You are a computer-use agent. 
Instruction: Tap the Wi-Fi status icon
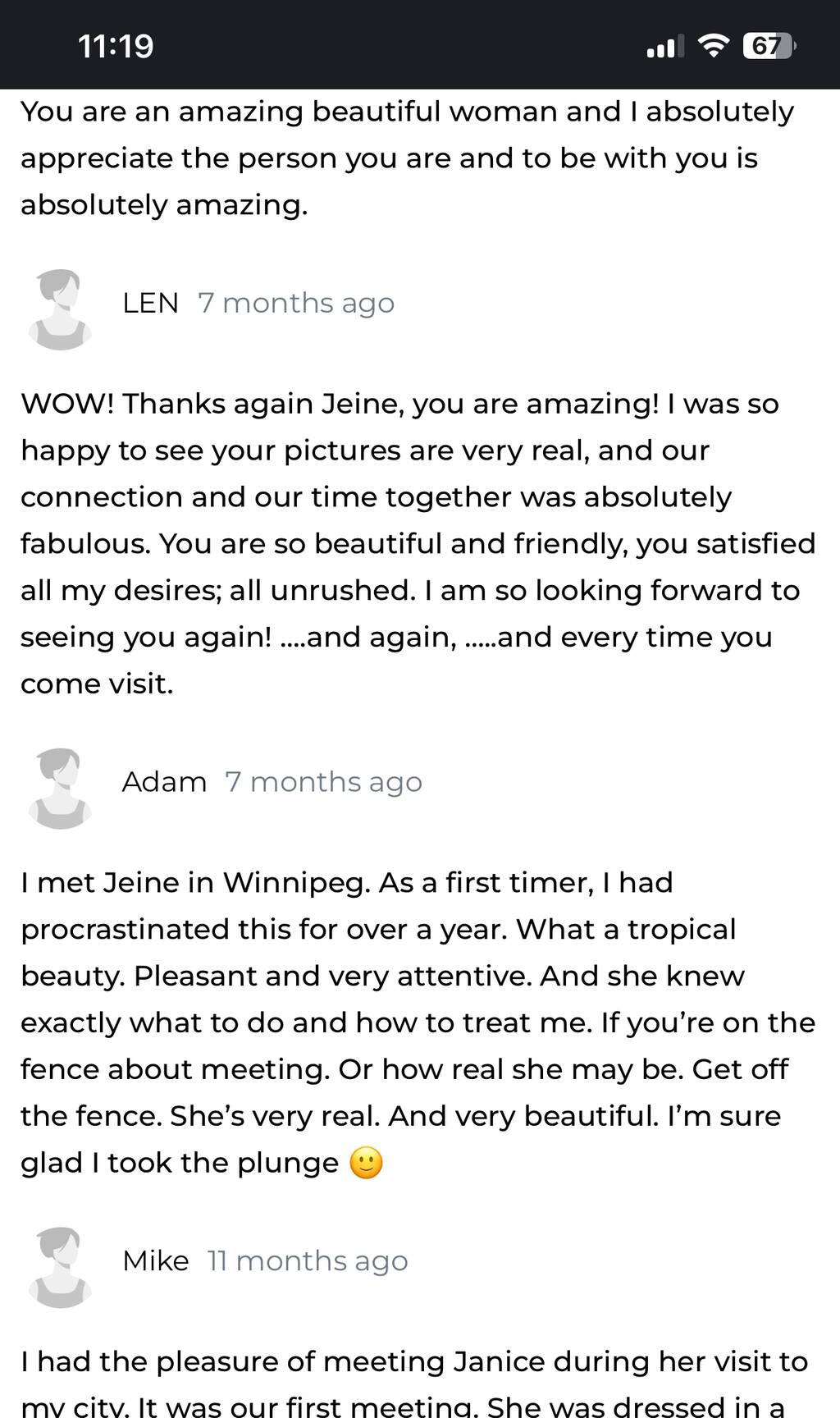click(x=714, y=46)
